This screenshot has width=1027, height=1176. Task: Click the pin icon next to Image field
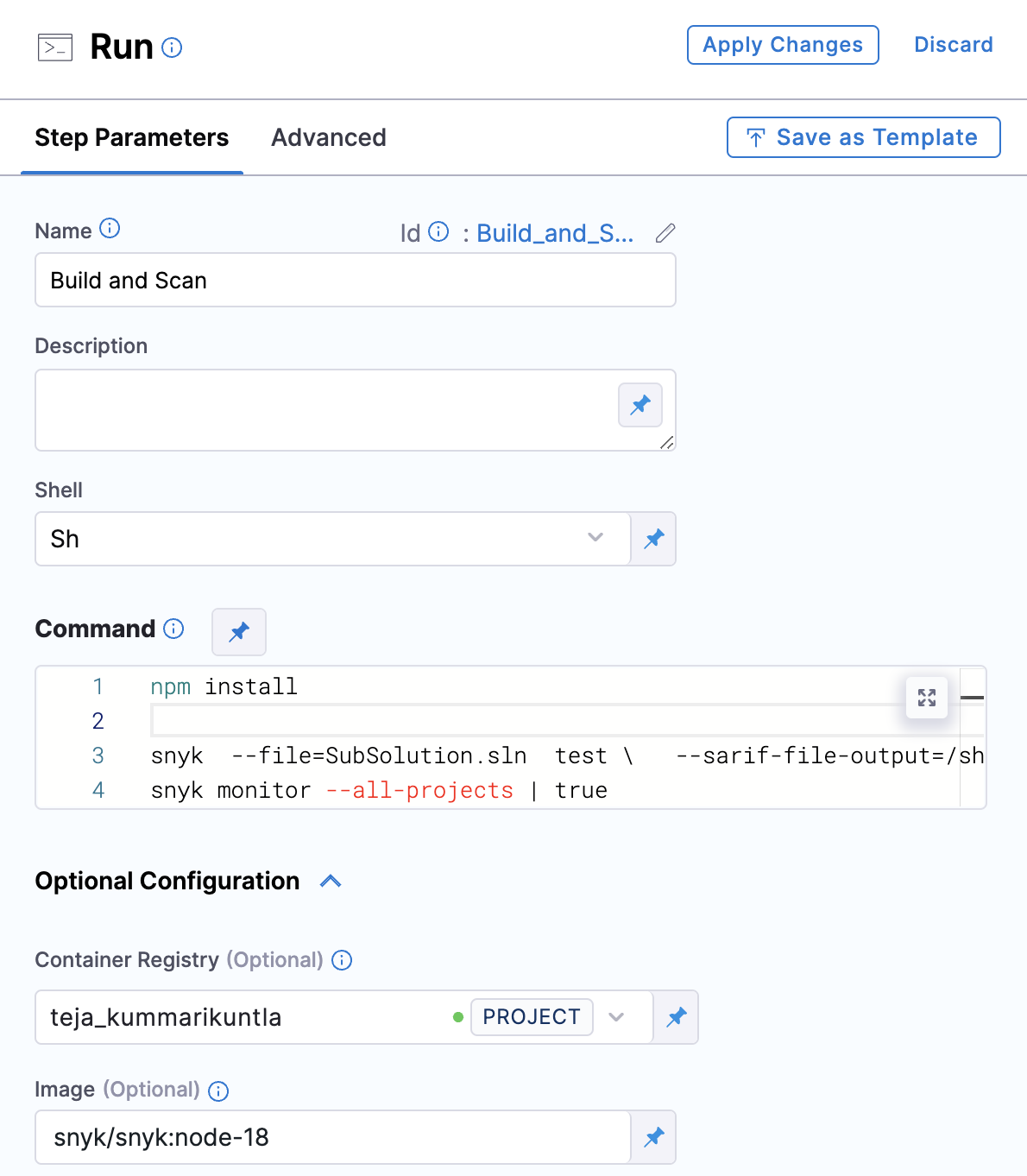tap(654, 1137)
